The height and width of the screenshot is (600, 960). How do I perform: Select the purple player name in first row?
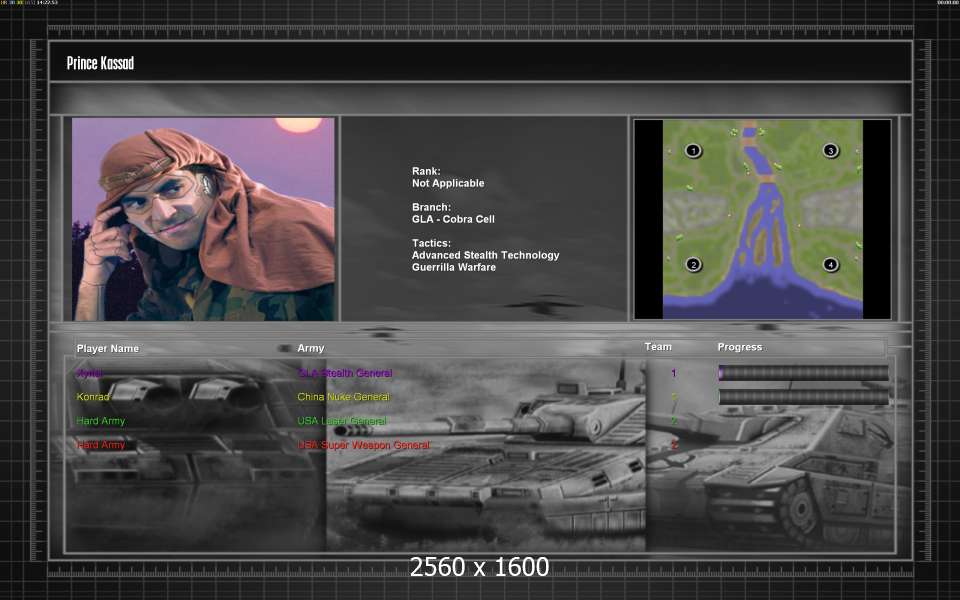pyautogui.click(x=89, y=373)
